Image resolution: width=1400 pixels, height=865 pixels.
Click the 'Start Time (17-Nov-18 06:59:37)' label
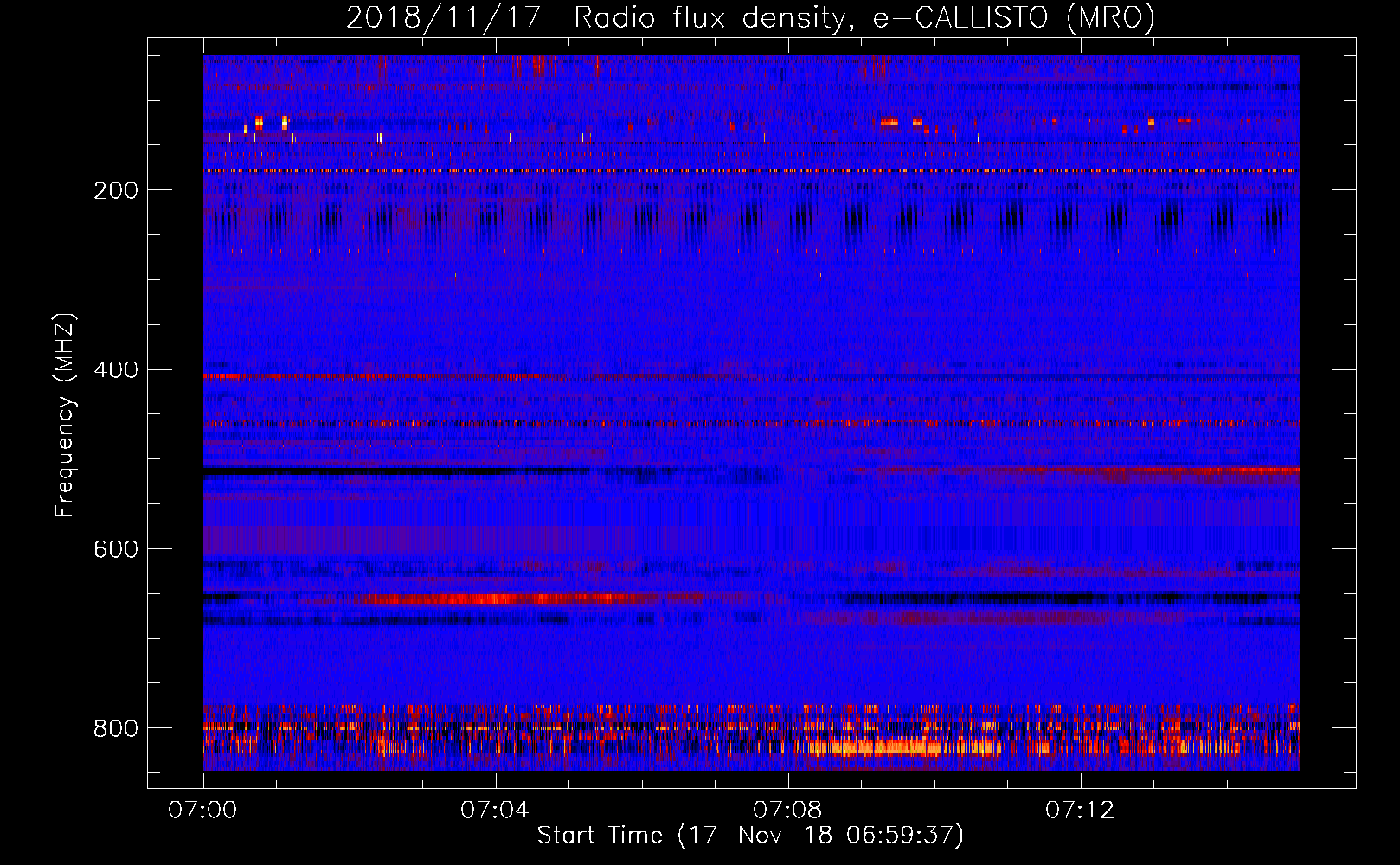[750, 836]
